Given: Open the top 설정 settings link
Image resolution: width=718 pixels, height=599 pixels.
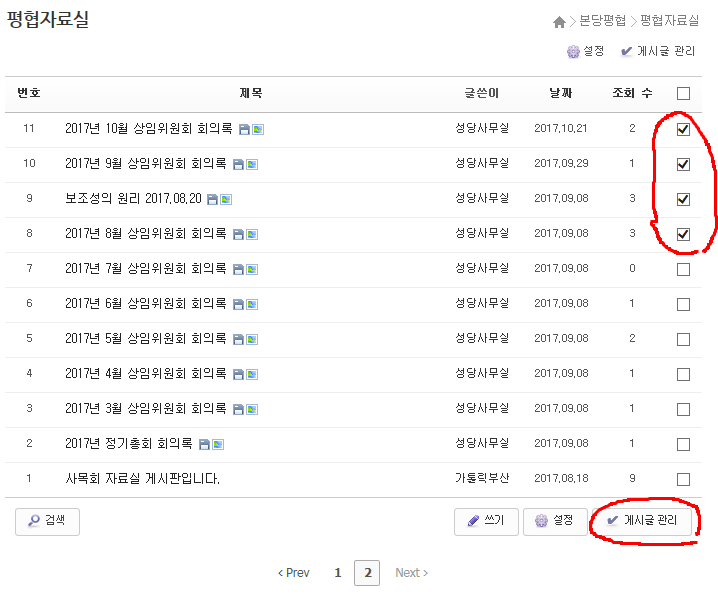Looking at the screenshot, I should [x=585, y=51].
